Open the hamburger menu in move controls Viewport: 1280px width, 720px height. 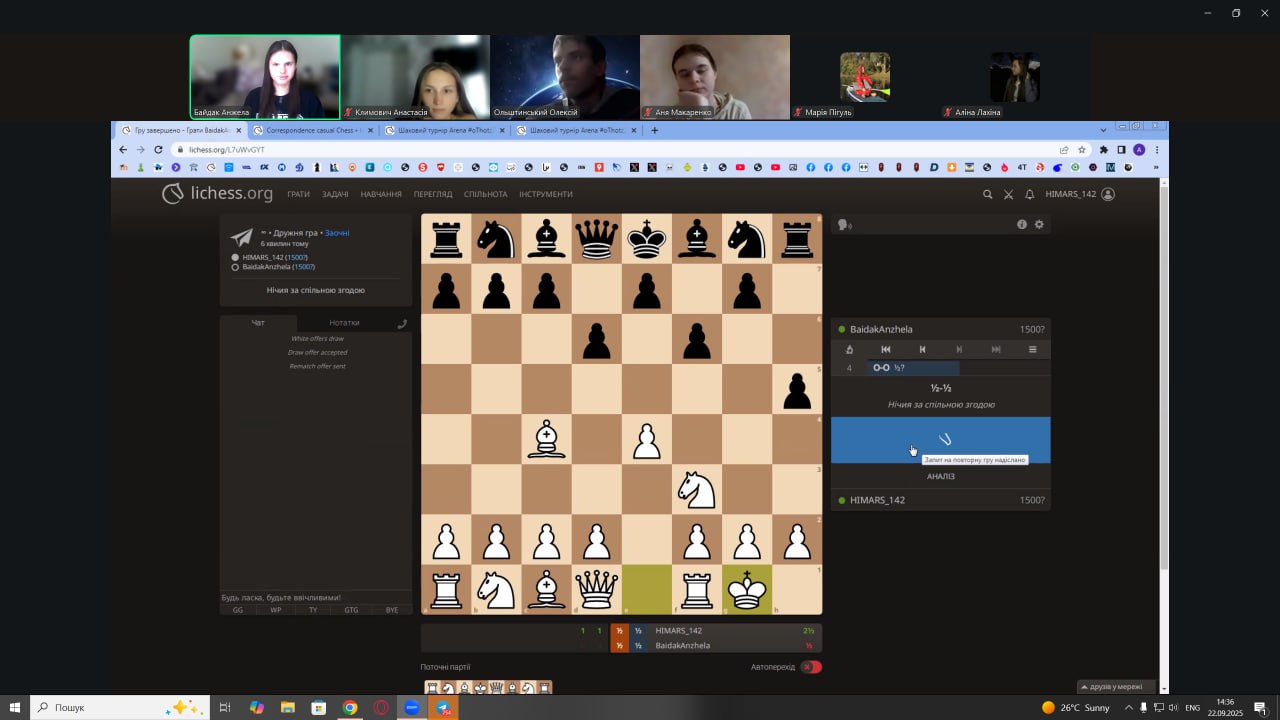[1032, 349]
